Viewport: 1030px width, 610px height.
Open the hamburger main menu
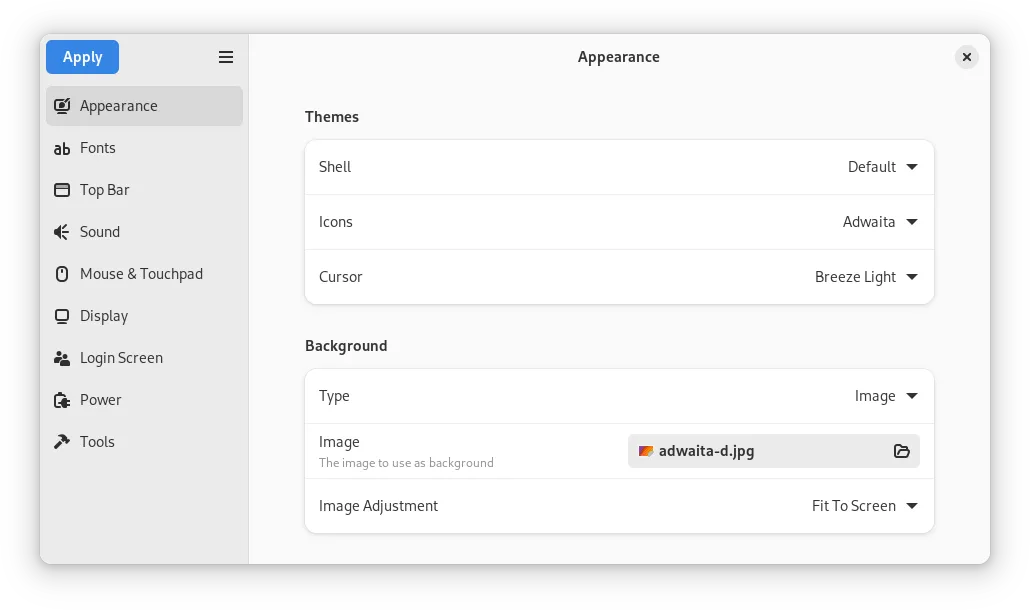click(226, 57)
